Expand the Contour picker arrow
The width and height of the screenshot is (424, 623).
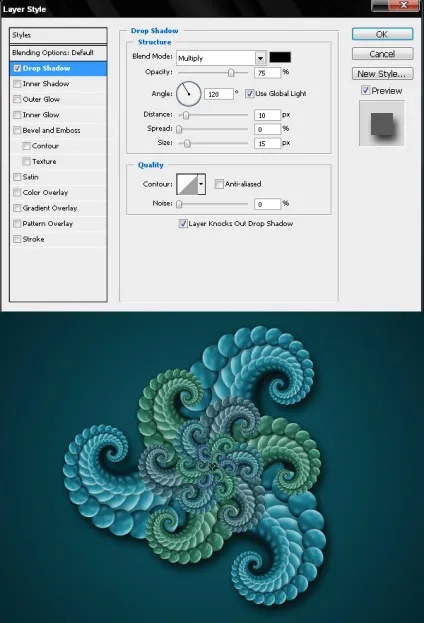[201, 184]
